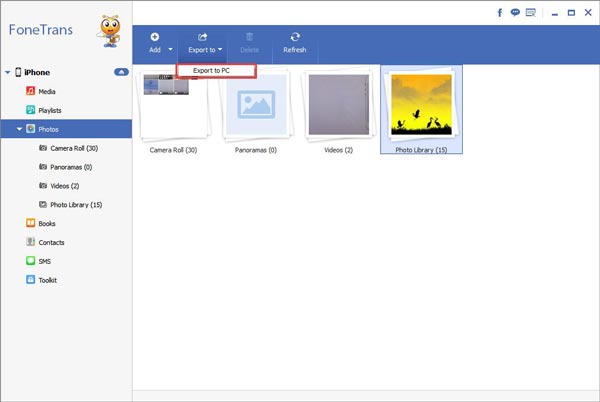Open the Add dropdown arrow
Image resolution: width=600 pixels, height=402 pixels.
point(170,49)
